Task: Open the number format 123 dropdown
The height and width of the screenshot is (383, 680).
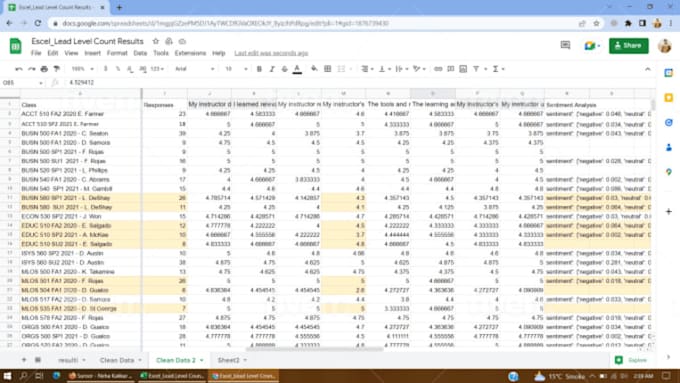Action: coord(157,69)
